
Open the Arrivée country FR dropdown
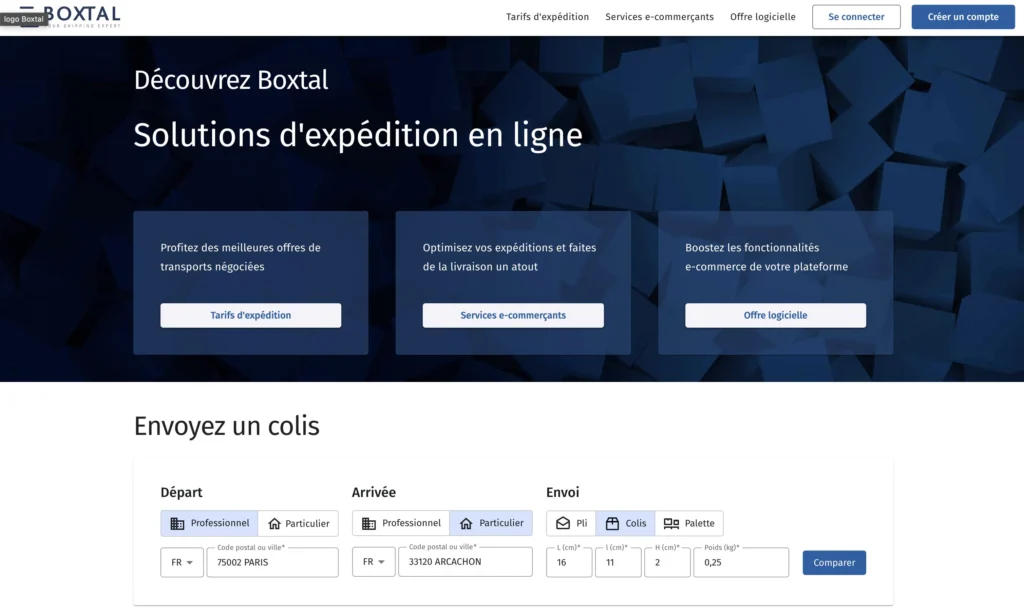pos(374,562)
